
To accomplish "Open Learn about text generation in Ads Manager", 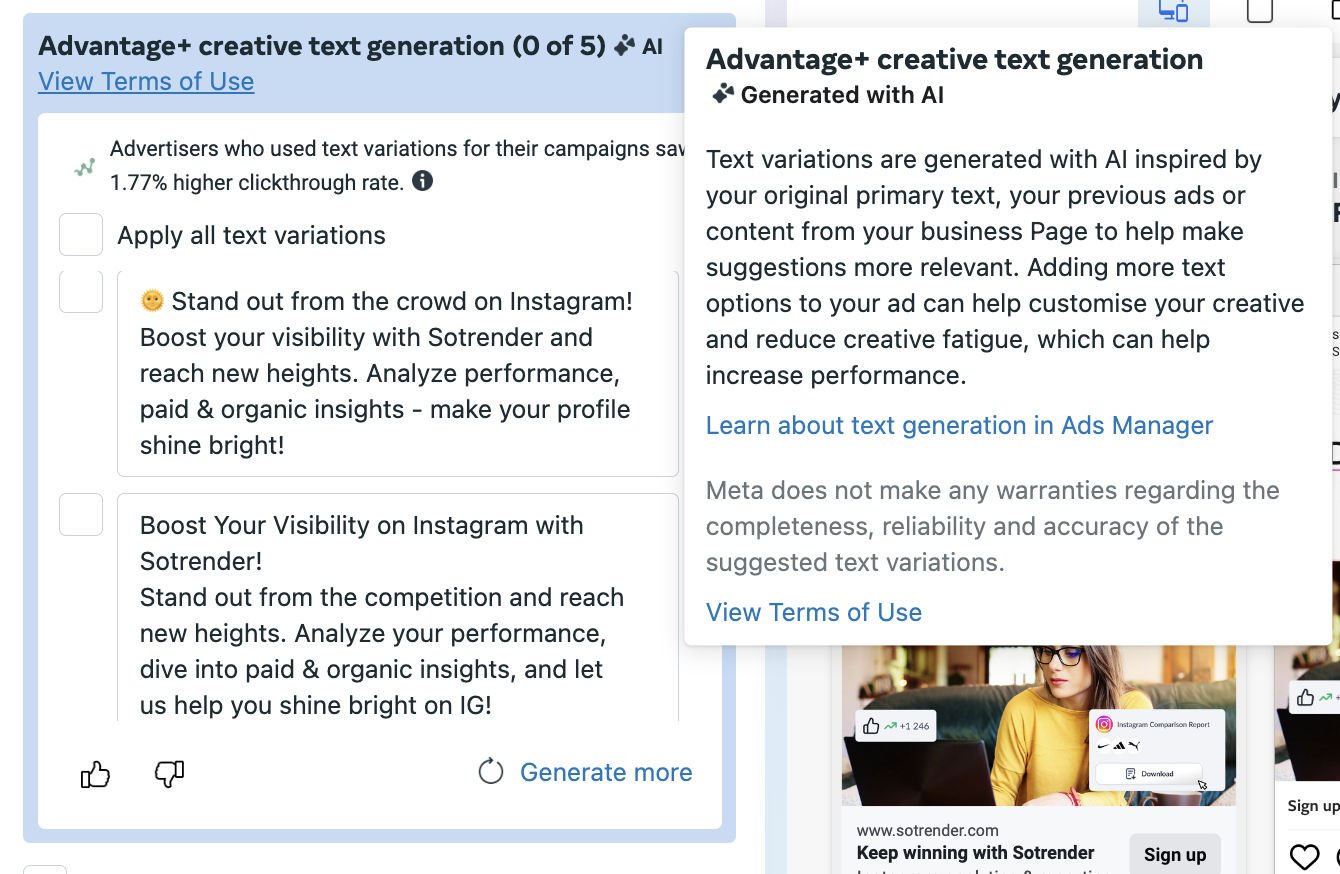I will point(959,425).
